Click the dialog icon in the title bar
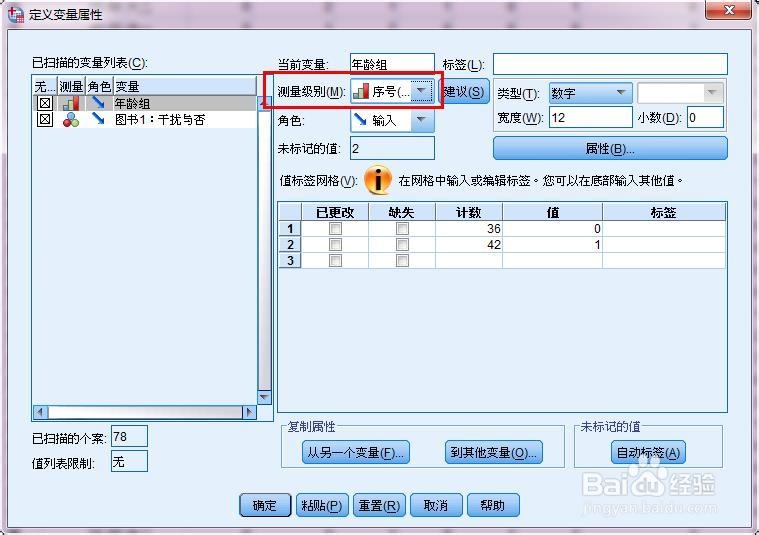 [x=15, y=14]
